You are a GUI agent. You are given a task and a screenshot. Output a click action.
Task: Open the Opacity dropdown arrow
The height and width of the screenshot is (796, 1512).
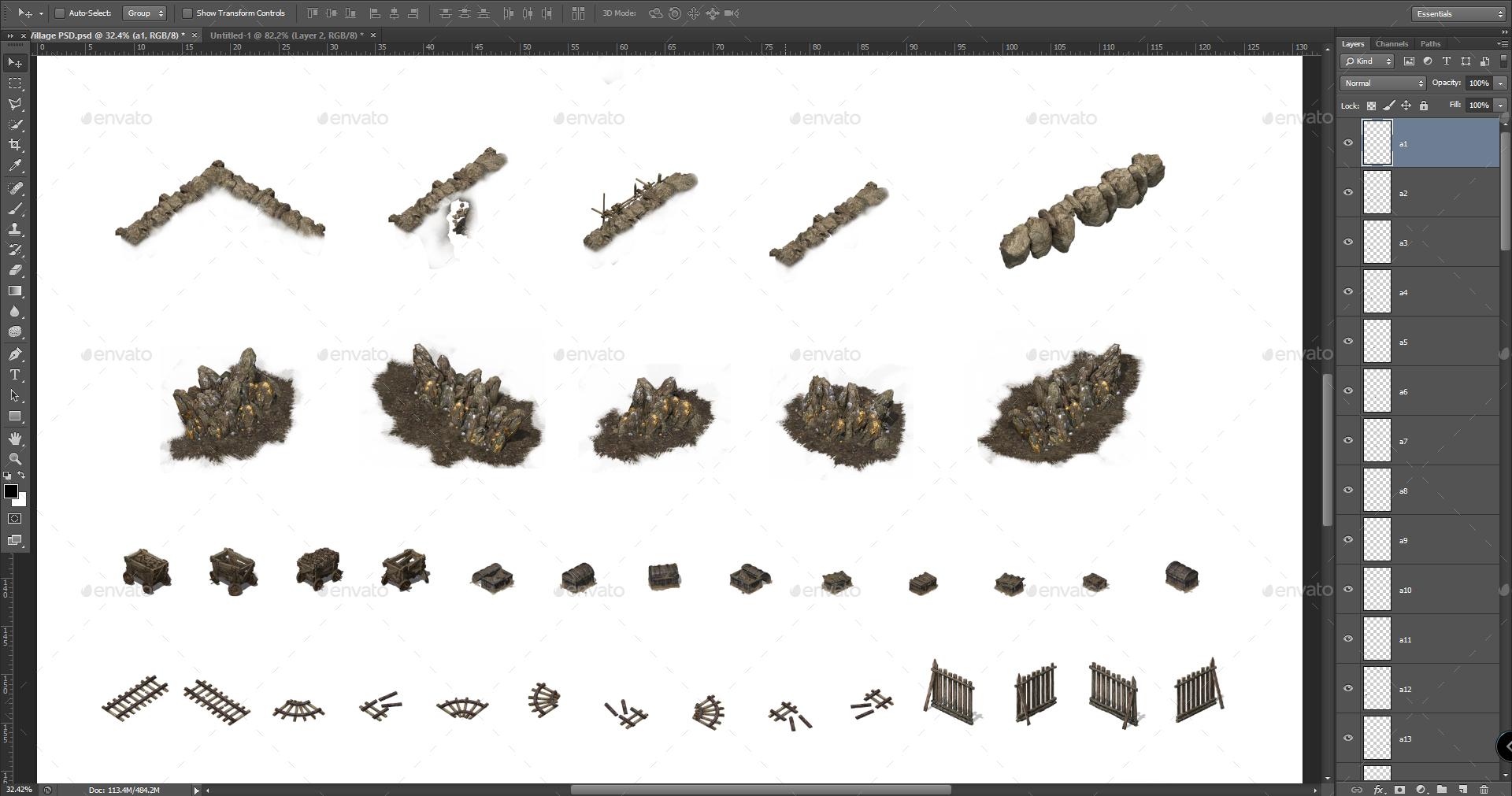[1499, 83]
